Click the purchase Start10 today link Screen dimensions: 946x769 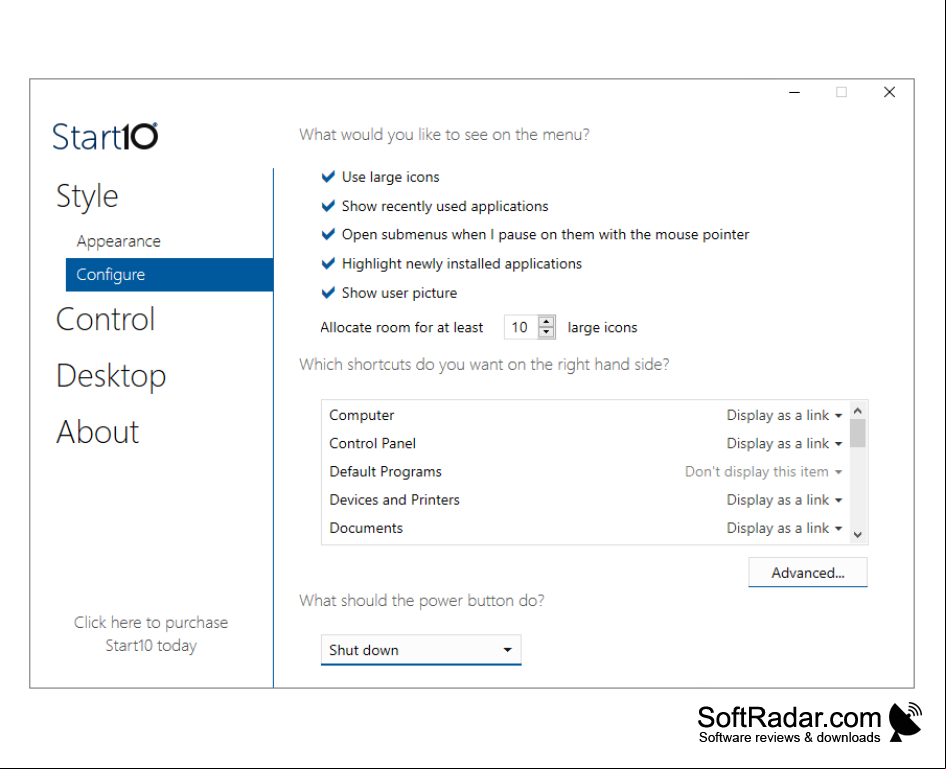click(151, 634)
